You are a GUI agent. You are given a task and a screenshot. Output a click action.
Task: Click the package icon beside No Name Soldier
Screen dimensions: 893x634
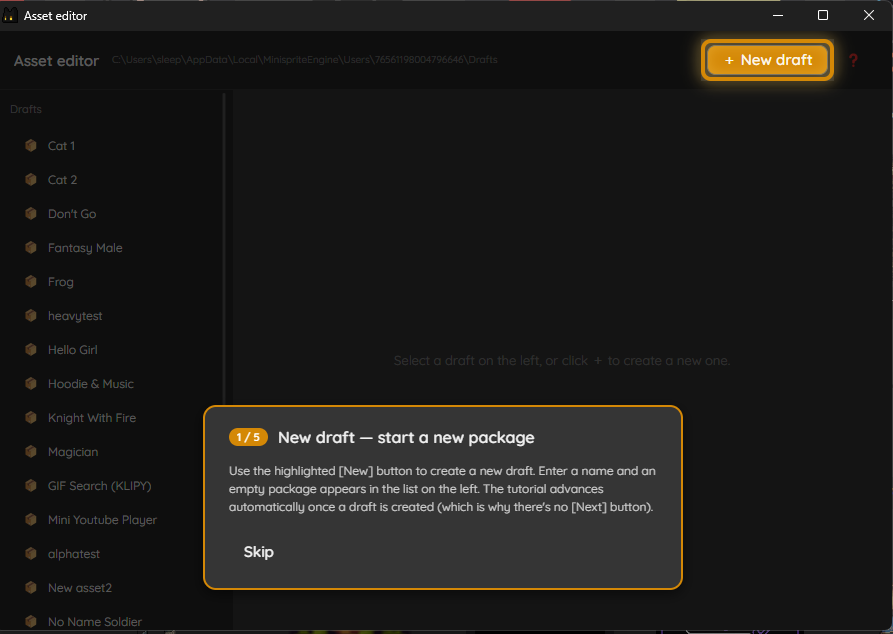[31, 621]
